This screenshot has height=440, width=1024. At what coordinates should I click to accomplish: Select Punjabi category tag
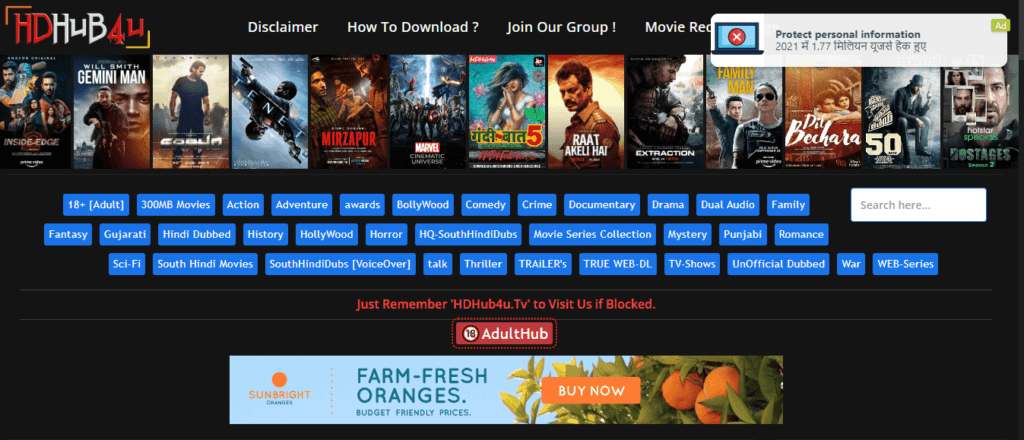(x=743, y=234)
